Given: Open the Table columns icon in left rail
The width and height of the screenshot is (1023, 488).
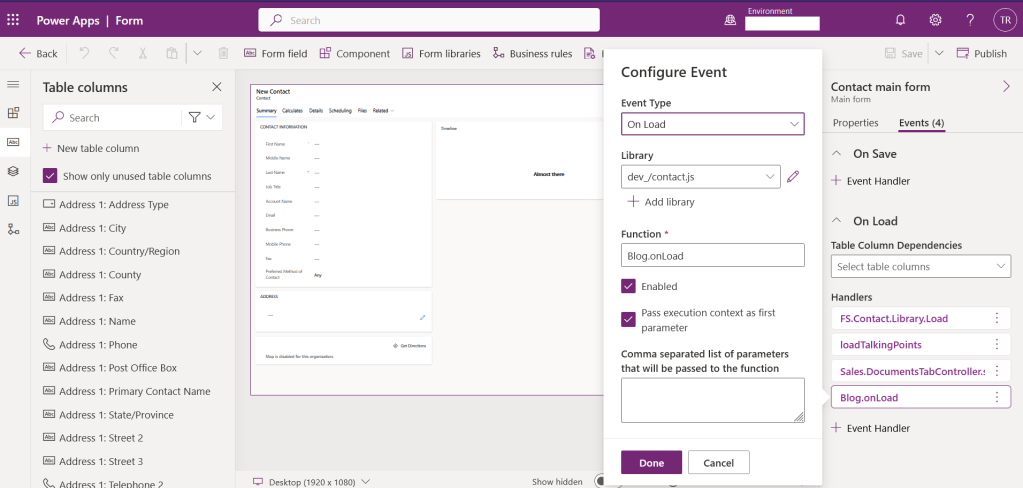Looking at the screenshot, I should point(13,142).
